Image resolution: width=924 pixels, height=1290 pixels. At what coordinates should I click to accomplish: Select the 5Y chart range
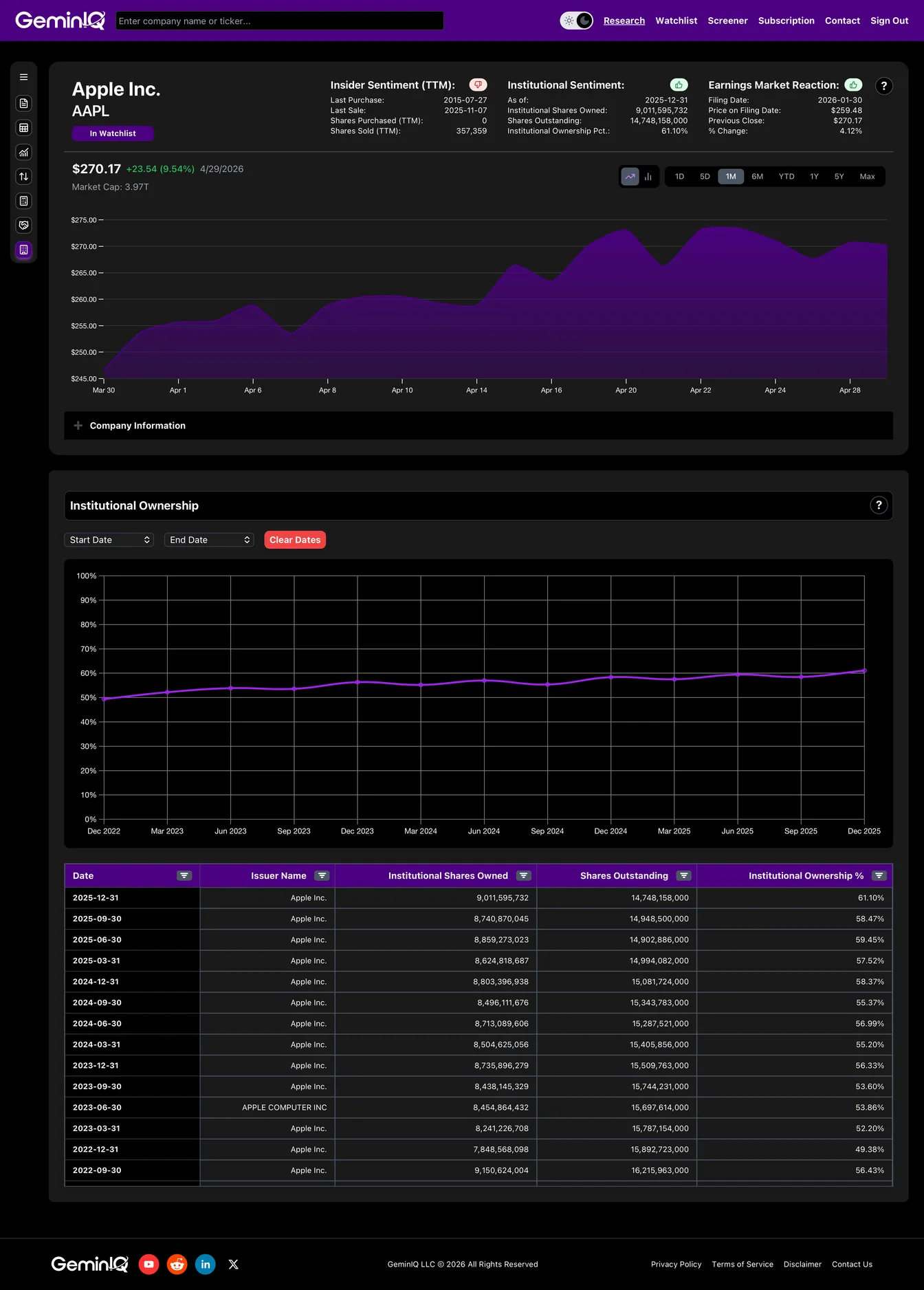pos(839,177)
